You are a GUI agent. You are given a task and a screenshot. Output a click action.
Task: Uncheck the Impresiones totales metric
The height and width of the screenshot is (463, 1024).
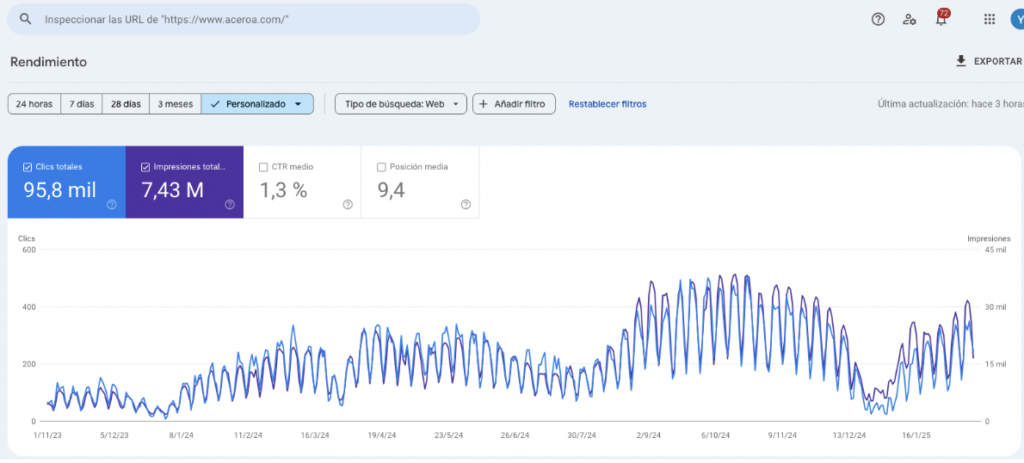145,167
